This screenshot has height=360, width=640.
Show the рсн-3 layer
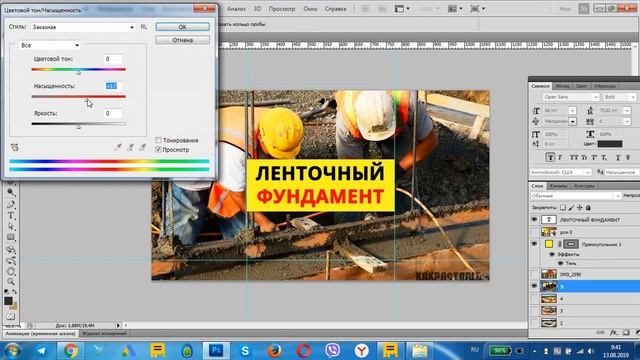point(534,232)
